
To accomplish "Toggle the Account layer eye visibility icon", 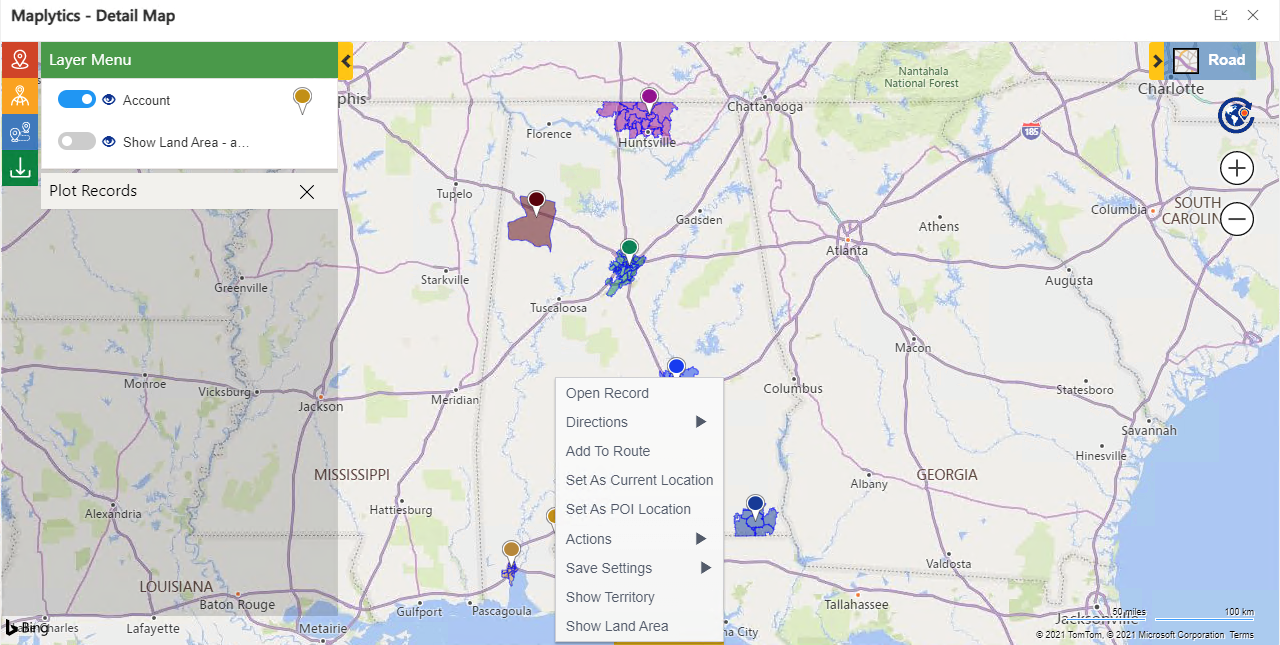I will click(110, 100).
